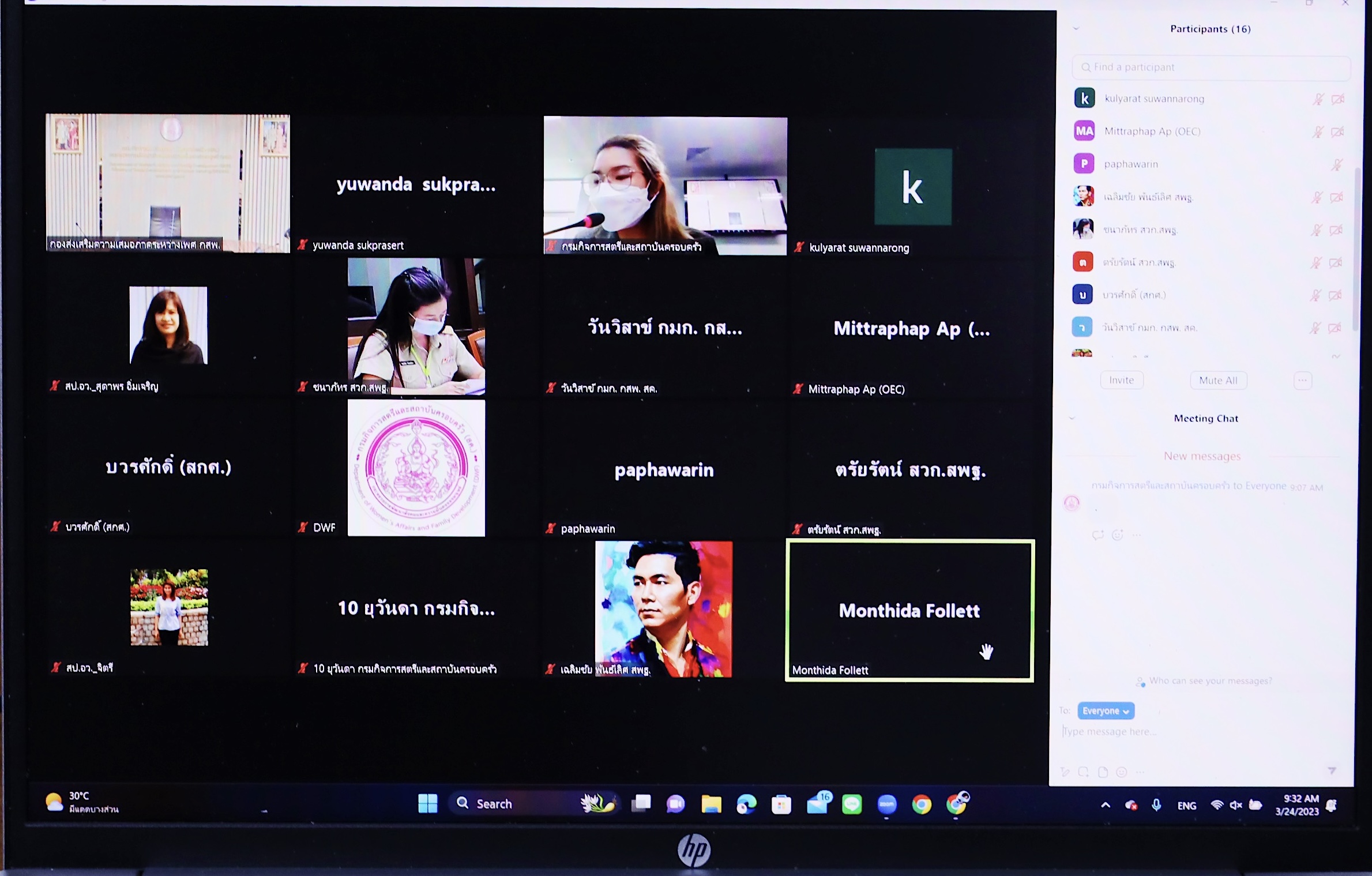Image resolution: width=1372 pixels, height=876 pixels.
Task: Click the k avatar of kulyarat suwannarong in list
Action: pos(1085,98)
